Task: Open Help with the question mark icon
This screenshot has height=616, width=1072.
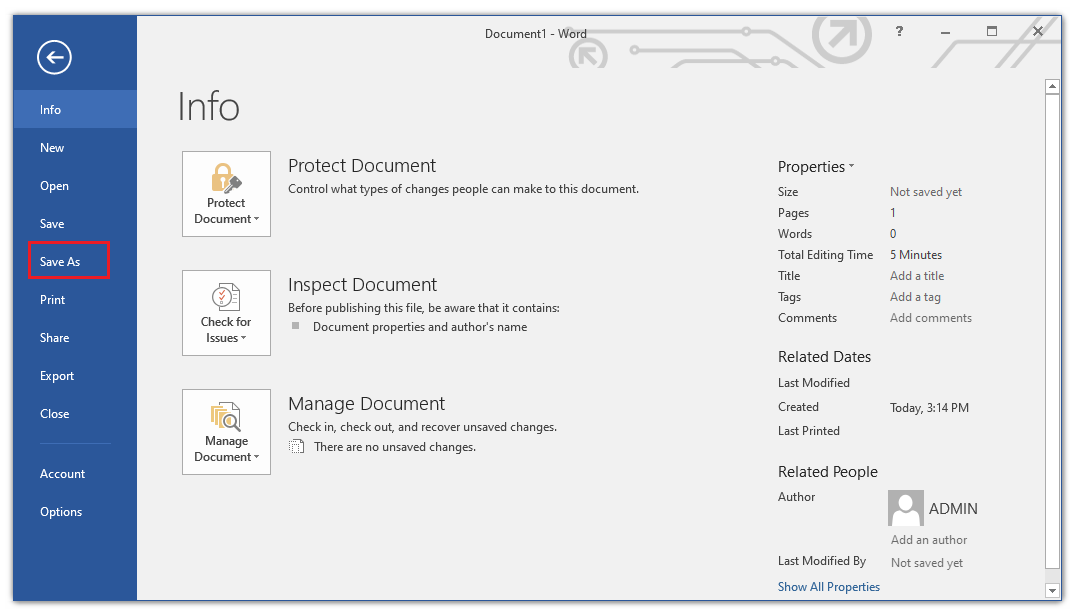Action: [x=899, y=31]
